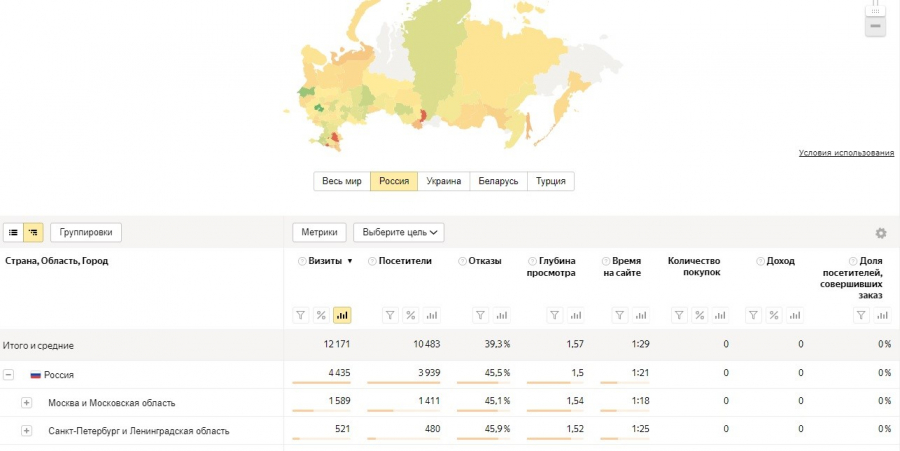Expand Москва и Московская область row
900x451 pixels.
click(x=26, y=402)
